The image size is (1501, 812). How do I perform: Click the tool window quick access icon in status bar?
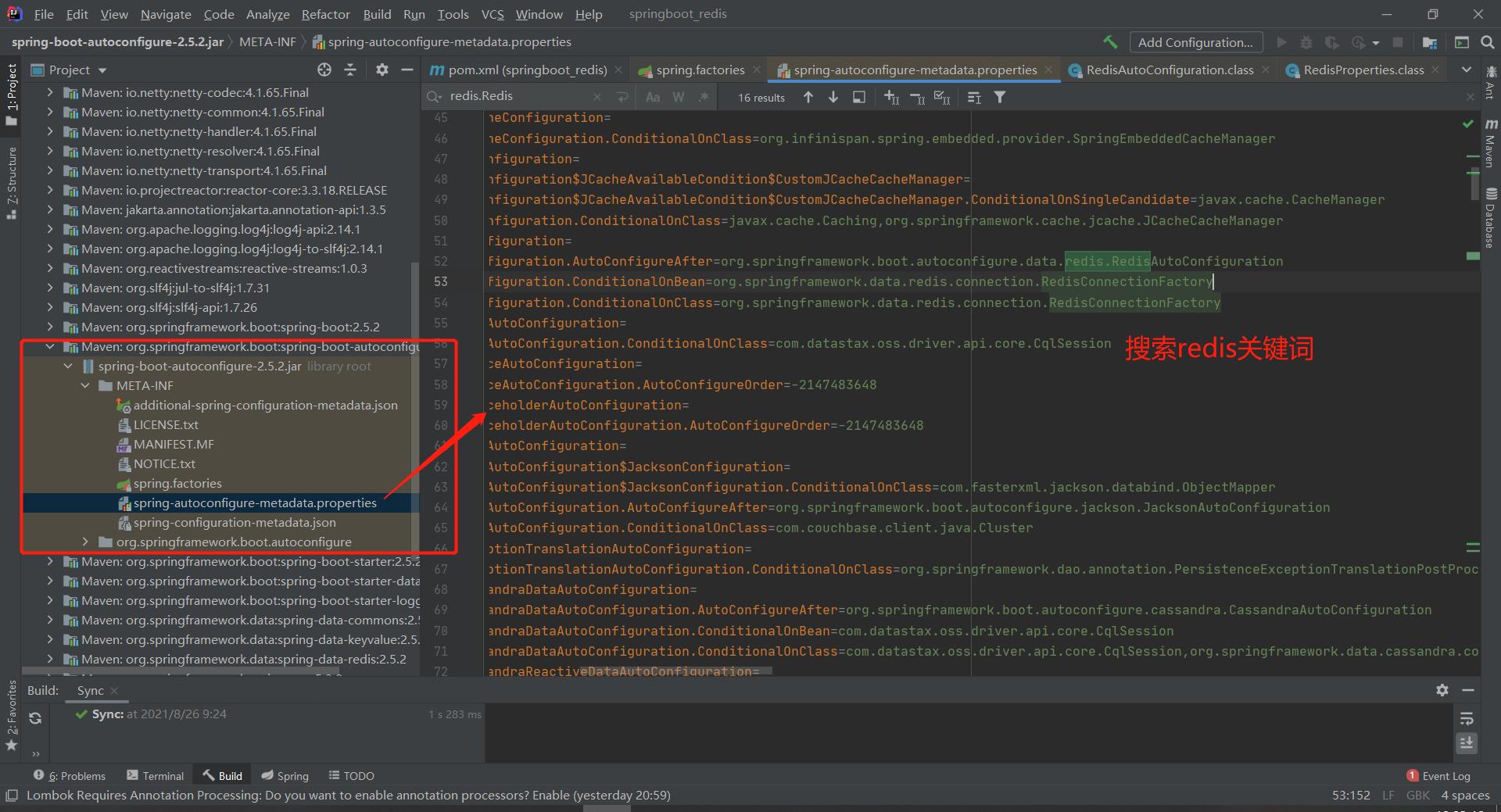12,796
